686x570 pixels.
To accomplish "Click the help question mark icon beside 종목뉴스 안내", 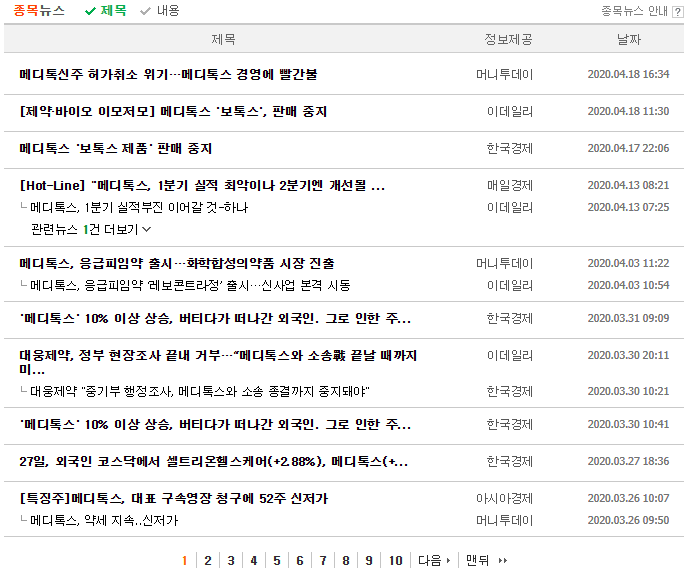I will pos(676,12).
